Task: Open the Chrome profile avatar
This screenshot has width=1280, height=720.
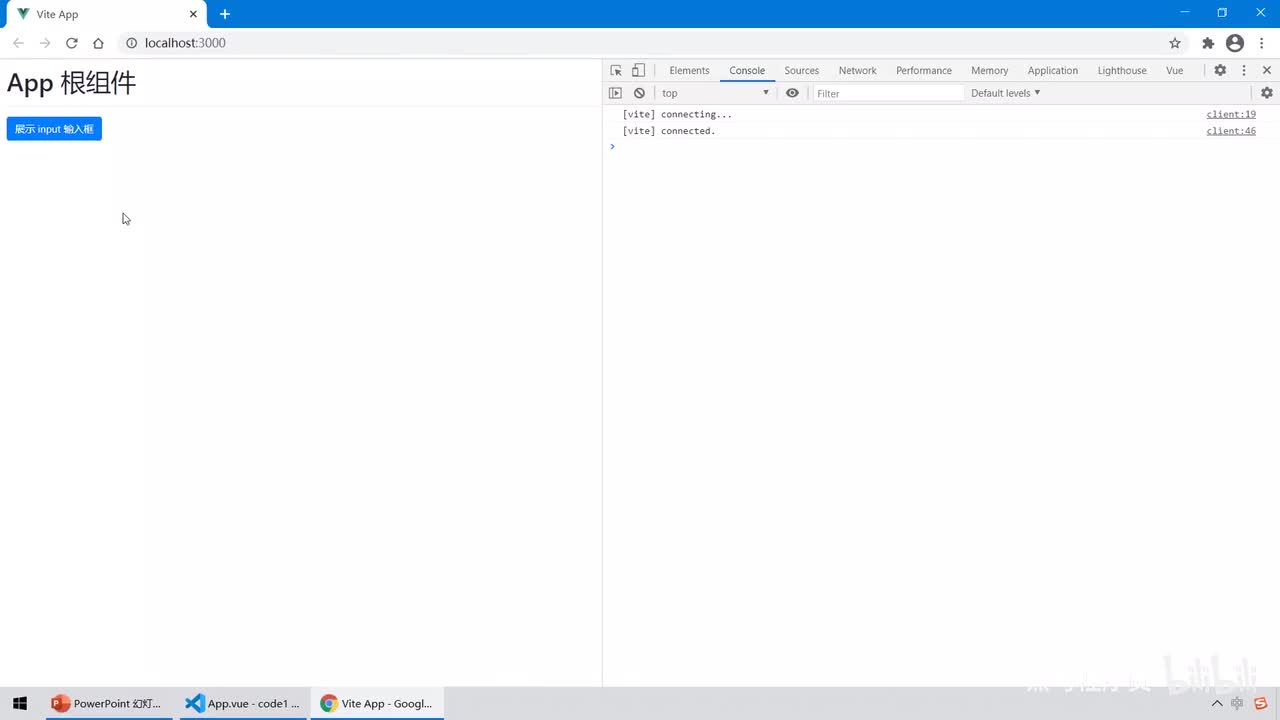Action: (1235, 43)
